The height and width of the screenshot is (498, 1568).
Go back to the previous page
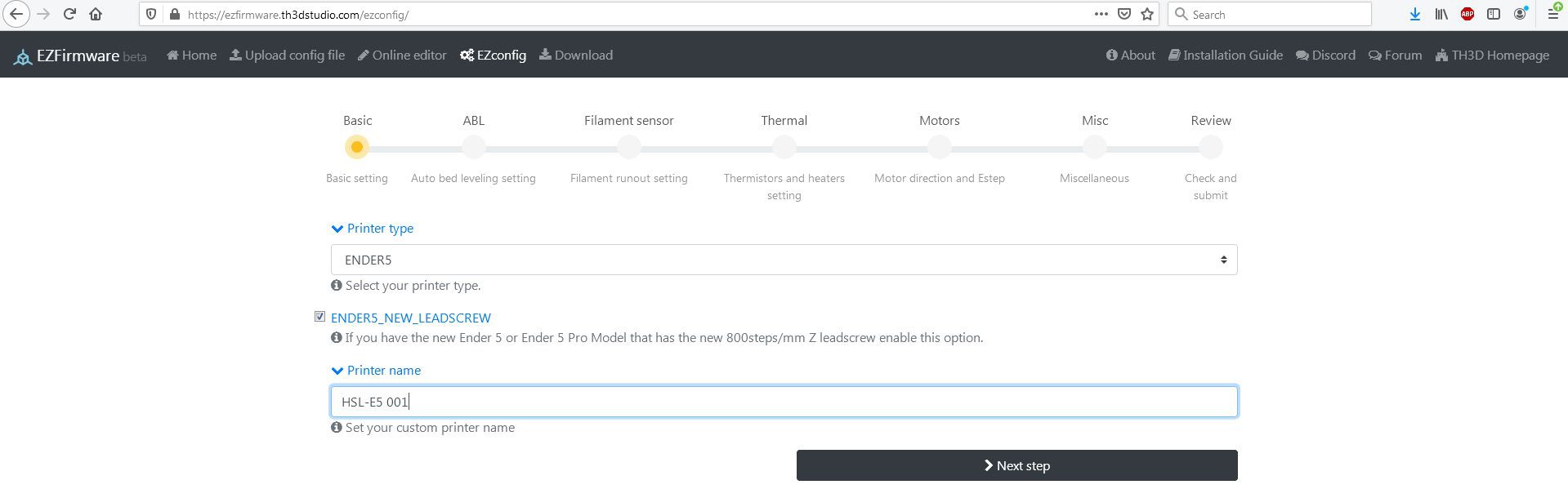click(16, 14)
